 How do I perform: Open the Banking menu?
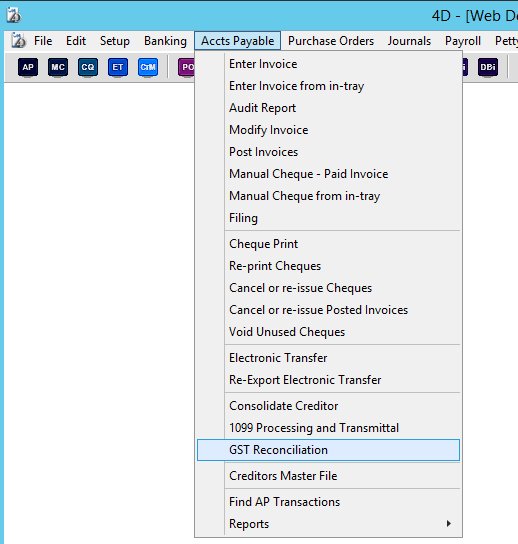click(165, 41)
